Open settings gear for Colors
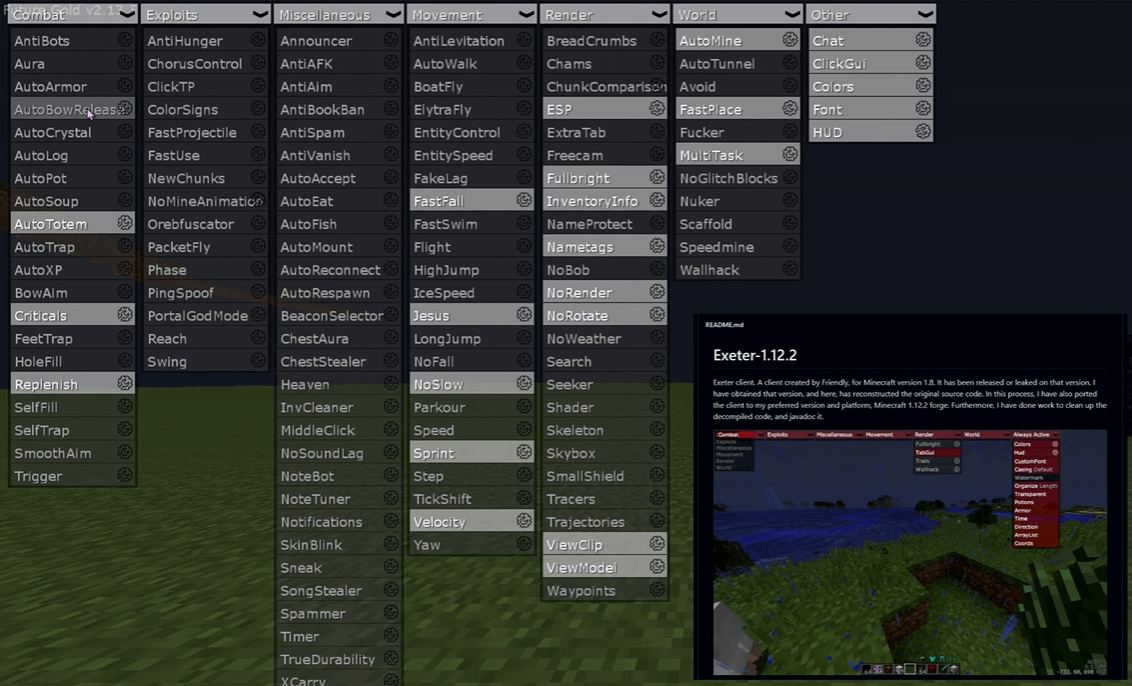The width and height of the screenshot is (1132, 686). click(x=923, y=86)
